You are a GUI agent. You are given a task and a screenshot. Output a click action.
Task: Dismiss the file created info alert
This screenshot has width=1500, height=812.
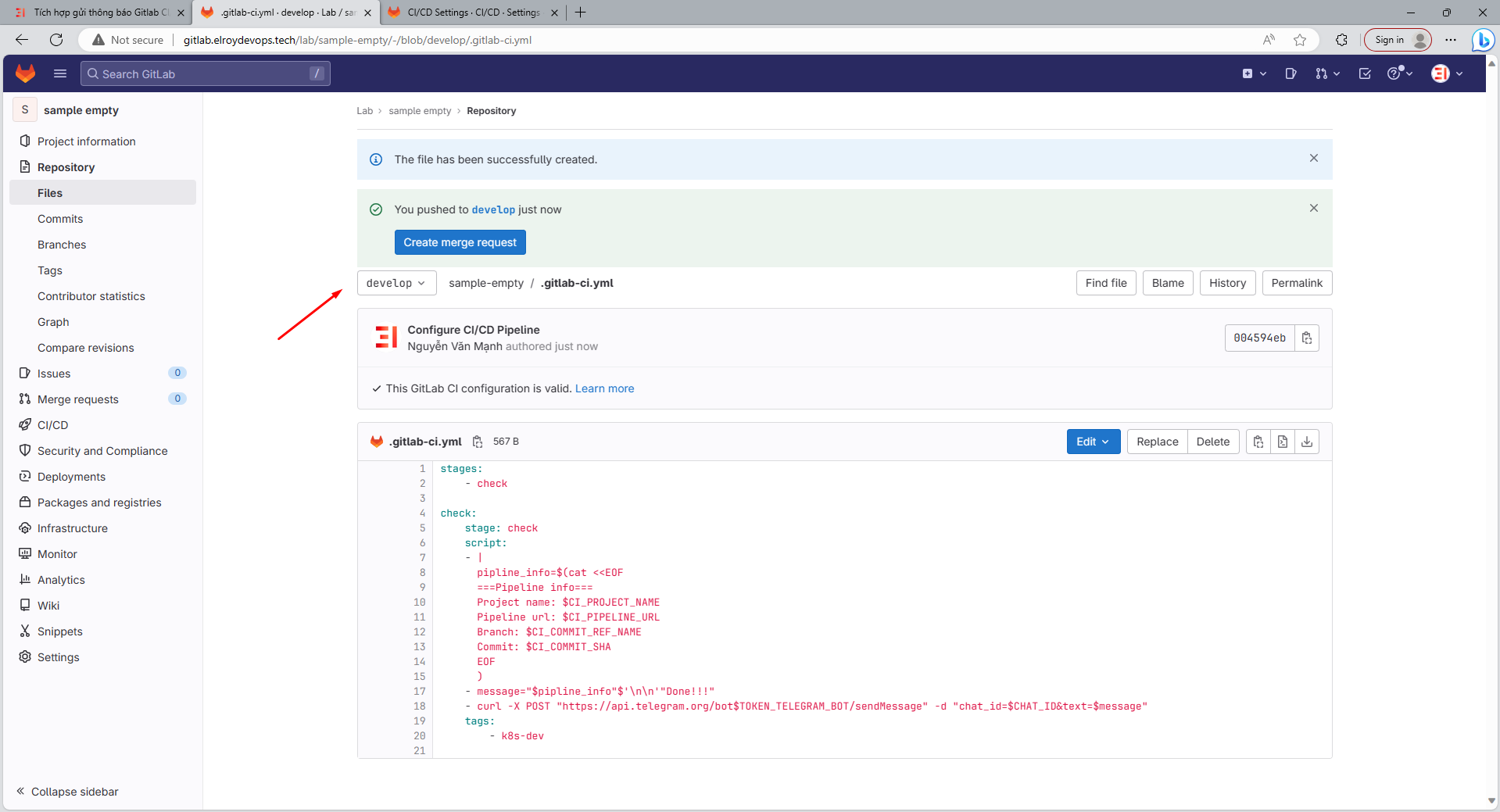point(1314,158)
